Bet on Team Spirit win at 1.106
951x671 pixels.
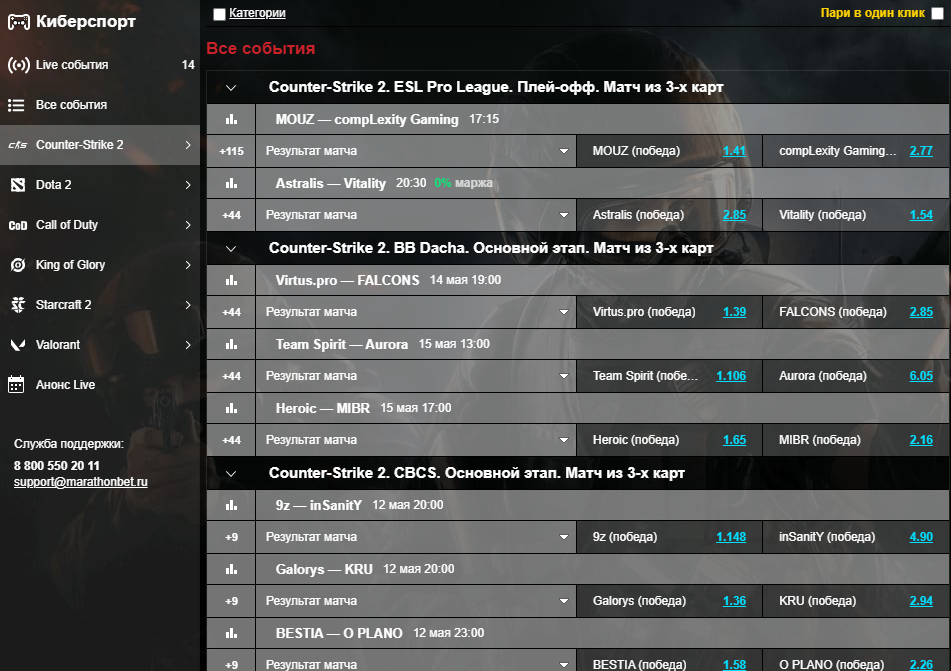(x=731, y=376)
